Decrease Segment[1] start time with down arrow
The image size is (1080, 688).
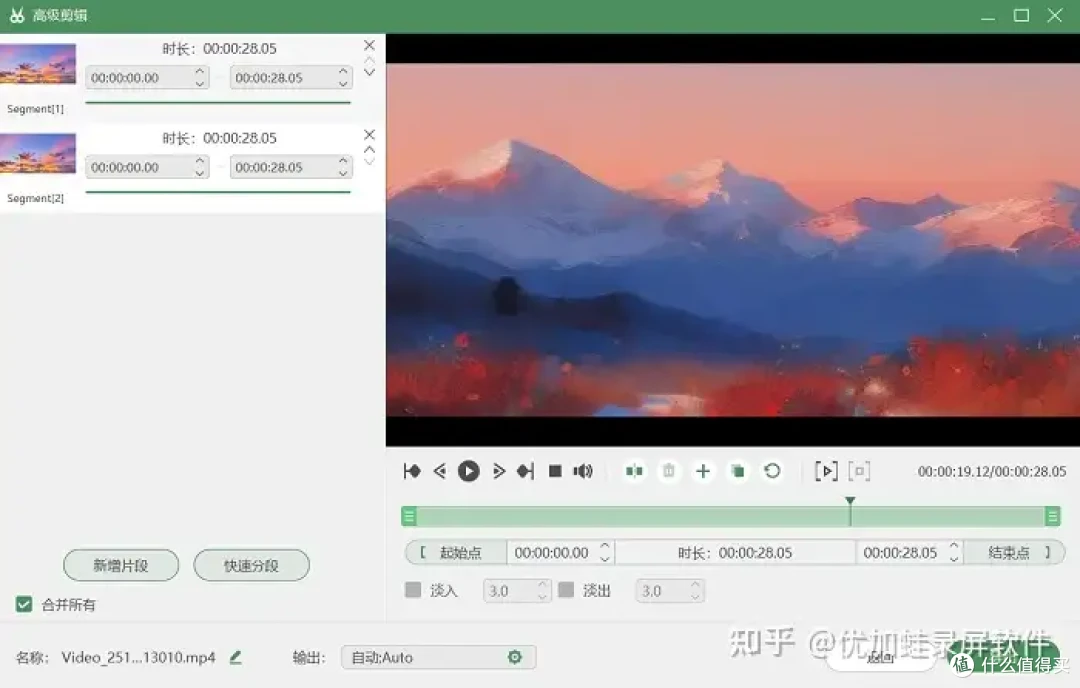pyautogui.click(x=200, y=84)
